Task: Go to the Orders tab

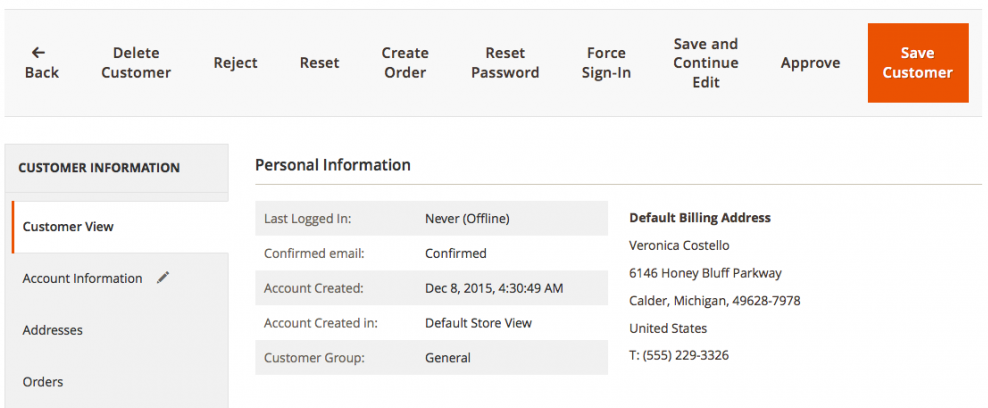Action: (43, 382)
